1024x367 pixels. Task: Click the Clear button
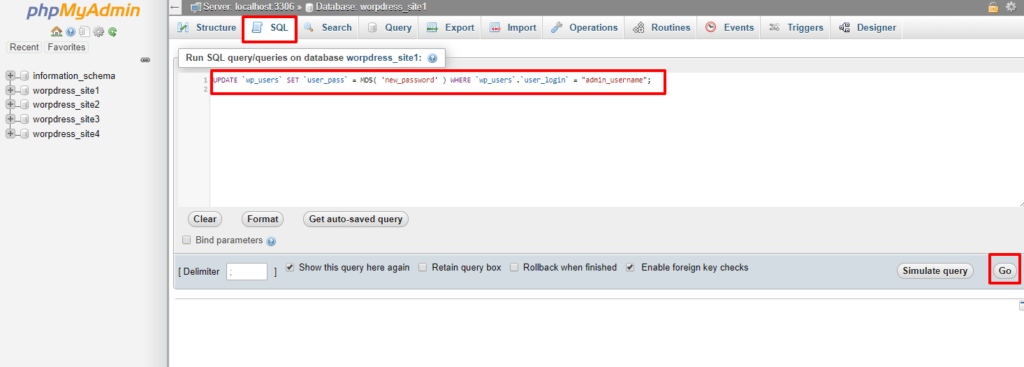point(205,219)
